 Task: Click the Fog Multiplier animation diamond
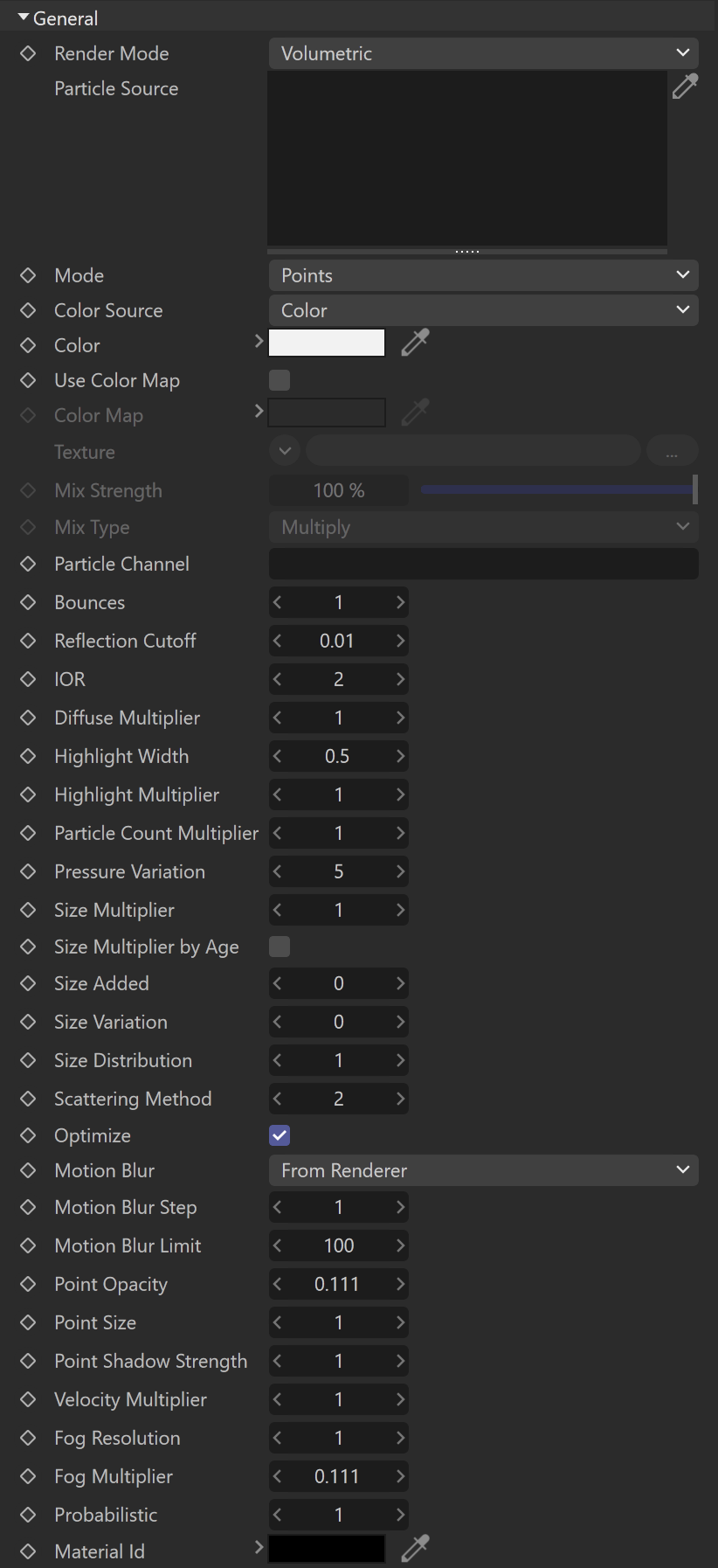pos(28,1476)
